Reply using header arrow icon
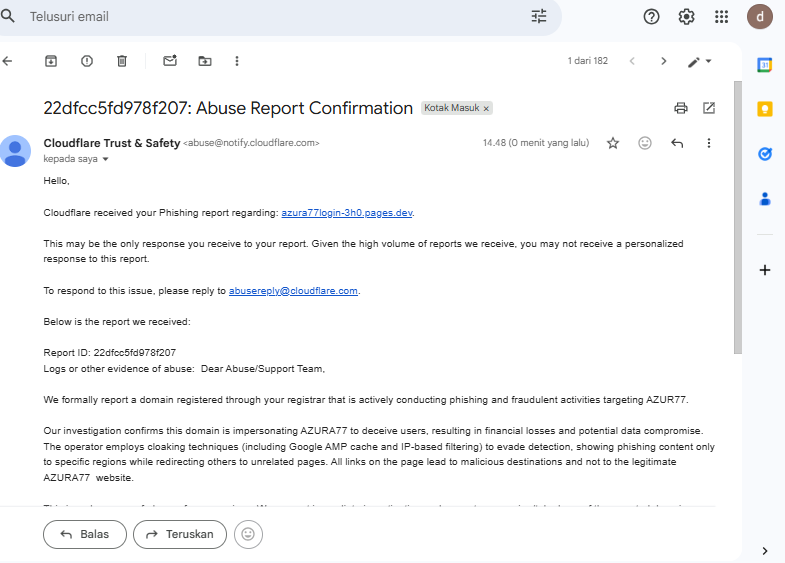 (x=677, y=143)
